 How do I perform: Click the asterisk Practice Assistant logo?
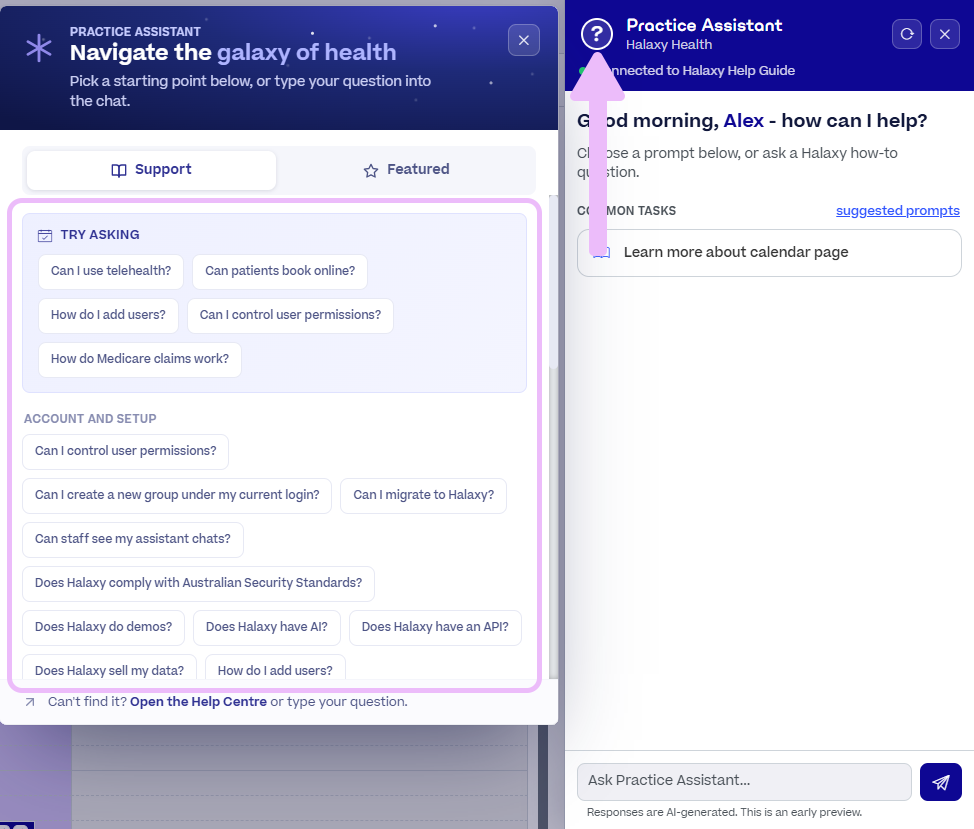click(39, 48)
